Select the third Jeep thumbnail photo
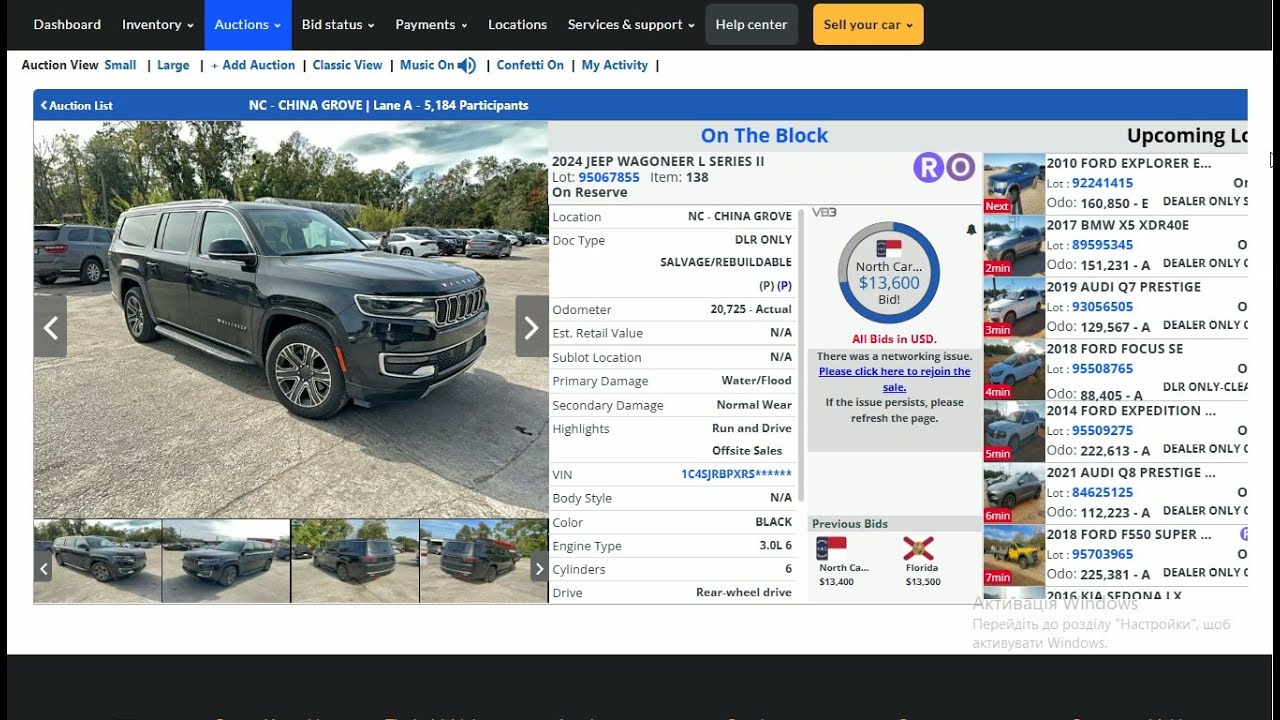 pos(355,560)
